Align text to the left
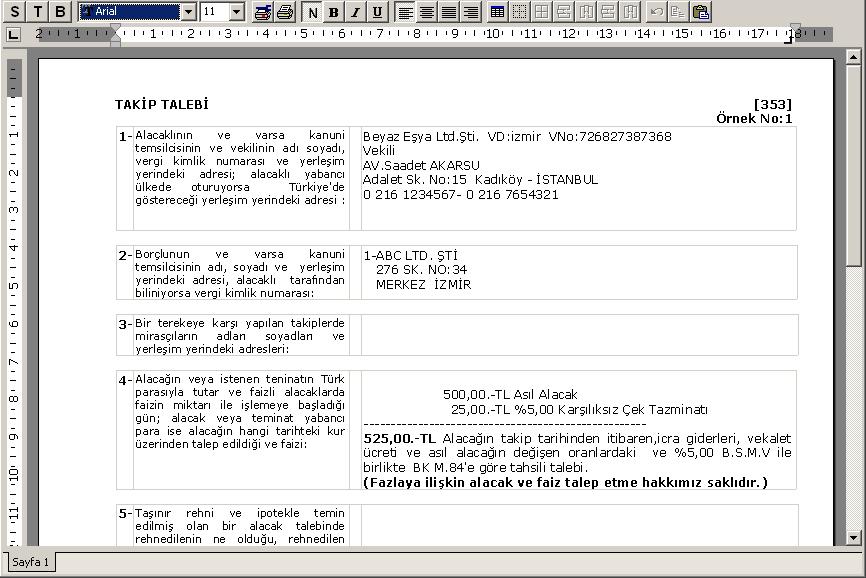 click(x=405, y=12)
